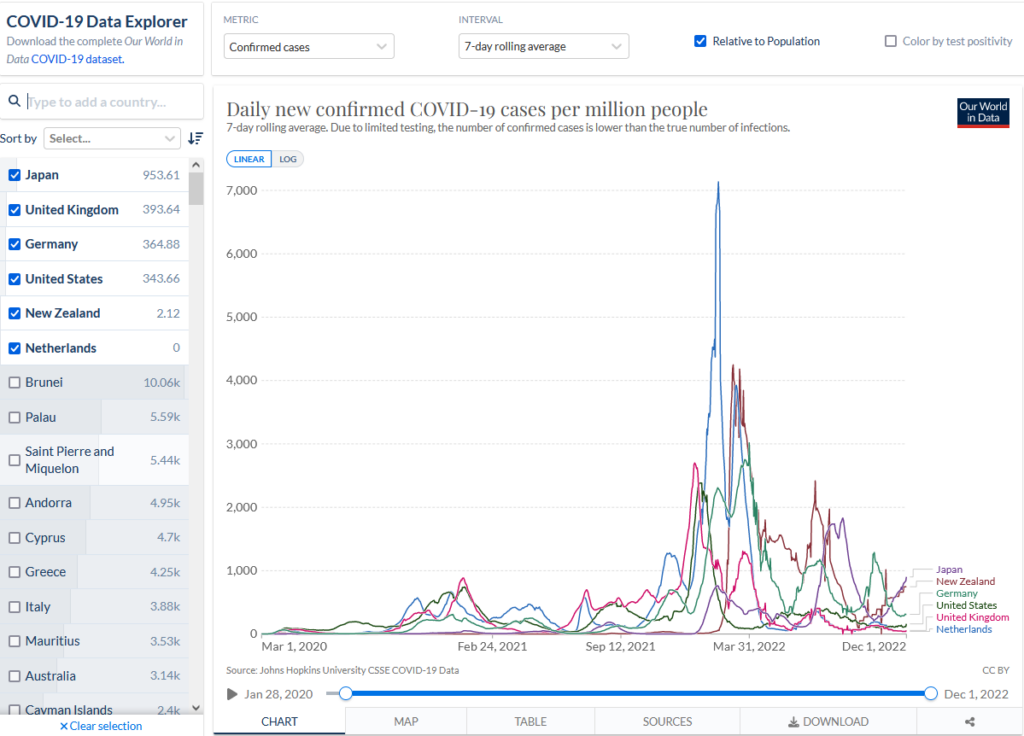Switch to the MAP tab
The height and width of the screenshot is (736, 1024).
coord(406,721)
